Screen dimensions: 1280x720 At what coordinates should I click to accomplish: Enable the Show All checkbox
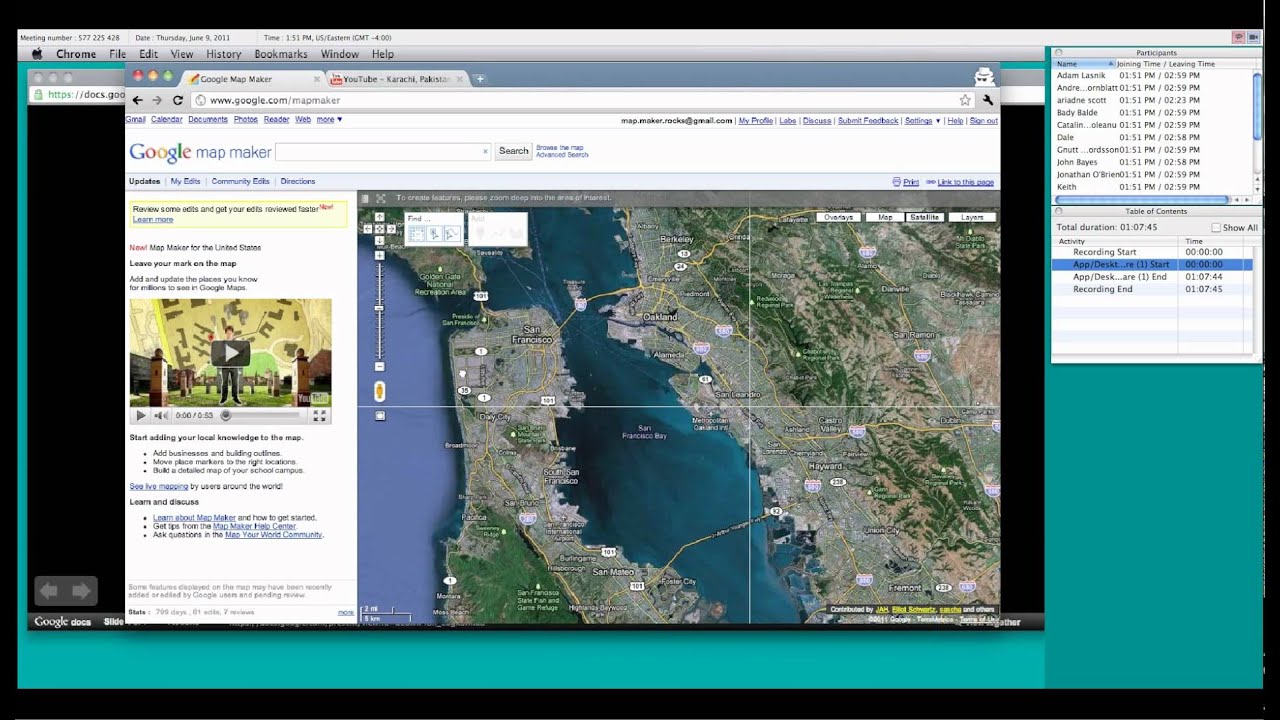coord(1216,228)
